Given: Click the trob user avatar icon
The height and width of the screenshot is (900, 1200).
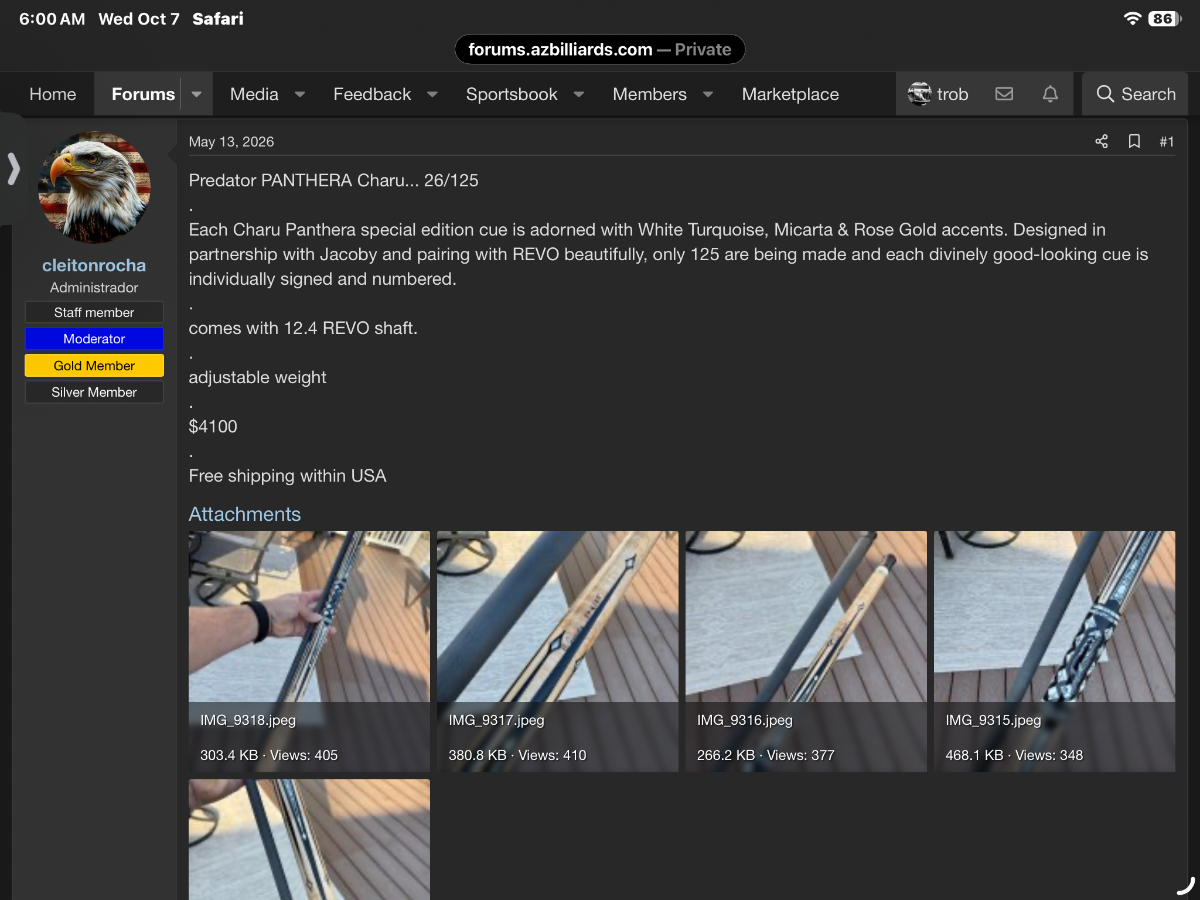Looking at the screenshot, I should tap(919, 94).
